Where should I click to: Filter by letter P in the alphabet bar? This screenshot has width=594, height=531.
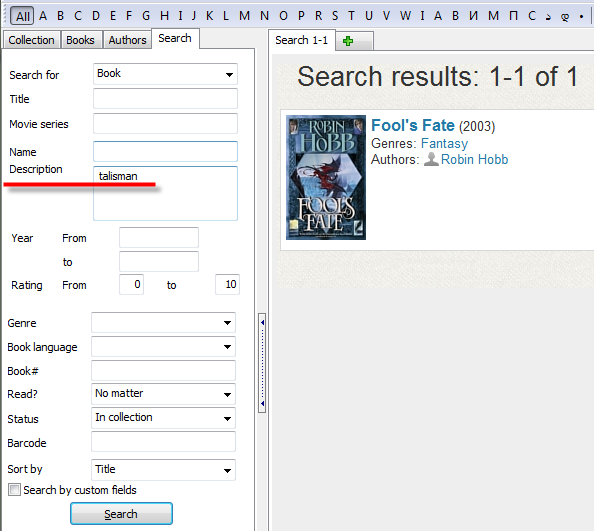(x=301, y=16)
